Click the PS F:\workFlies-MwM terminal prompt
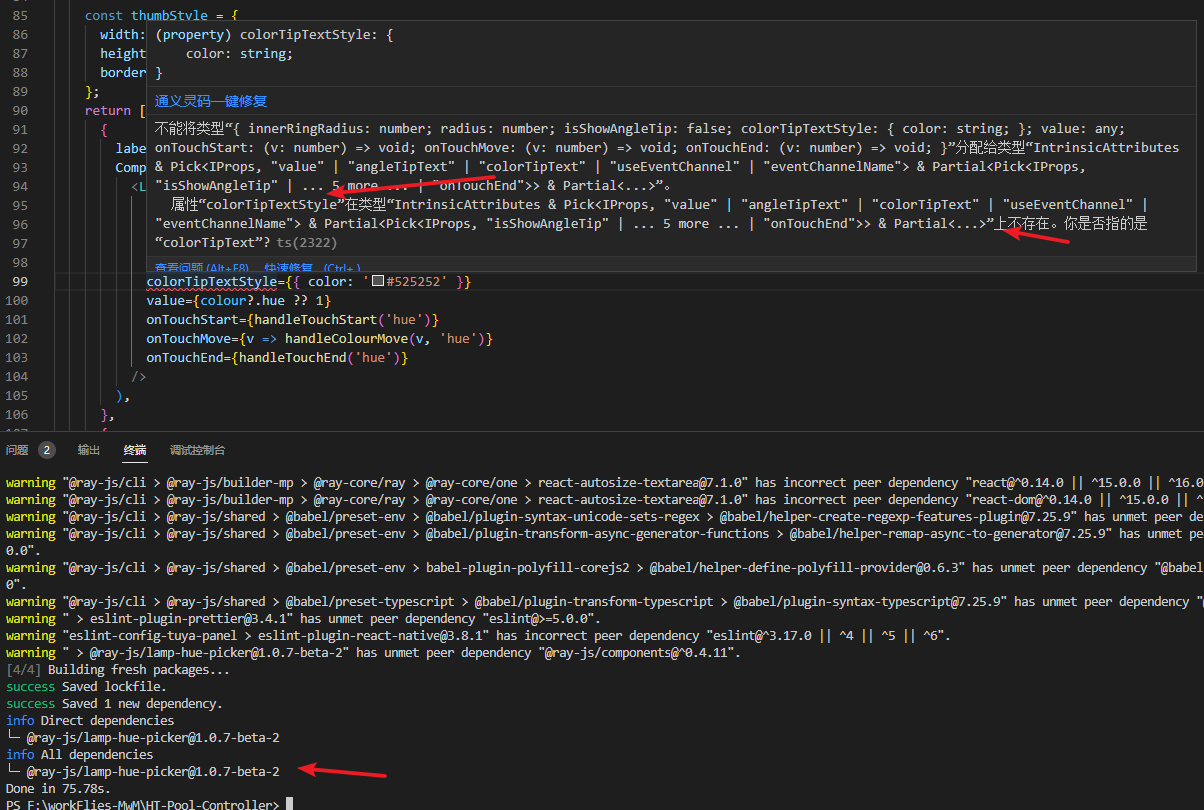1204x810 pixels. click(142, 805)
